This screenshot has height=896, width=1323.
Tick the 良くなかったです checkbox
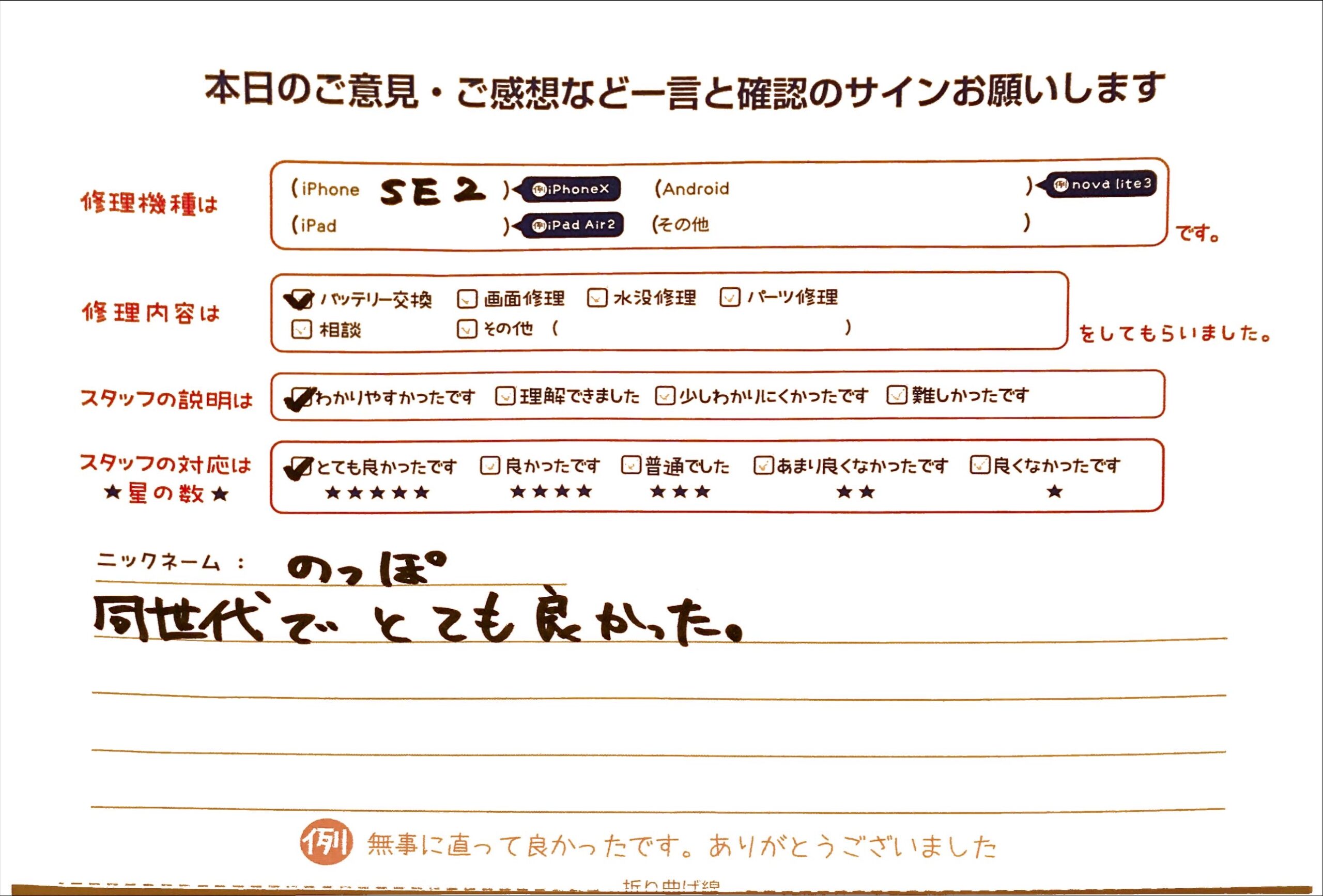pos(980,465)
